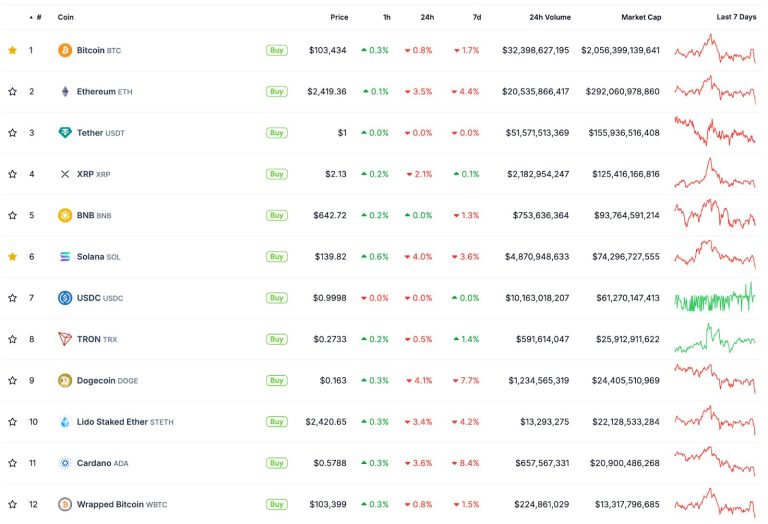The height and width of the screenshot is (524, 768).
Task: Open USDC's green 7-day sparkline chart
Action: click(x=715, y=297)
